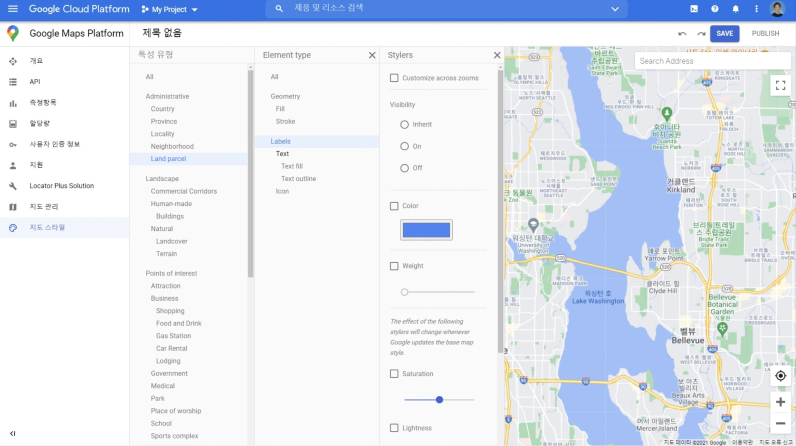The height and width of the screenshot is (446, 796).
Task: Open Cloud Shell from top bar
Action: [x=694, y=9]
